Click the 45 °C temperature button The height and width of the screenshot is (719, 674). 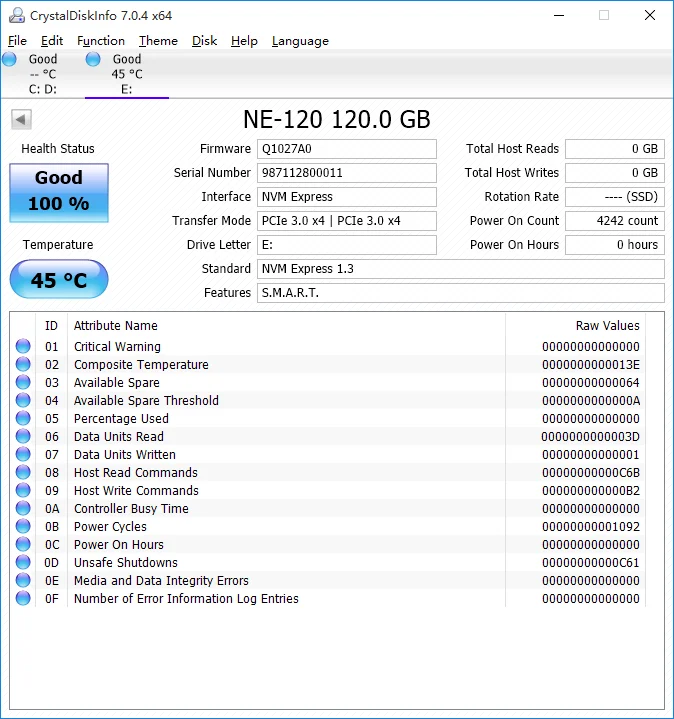59,279
